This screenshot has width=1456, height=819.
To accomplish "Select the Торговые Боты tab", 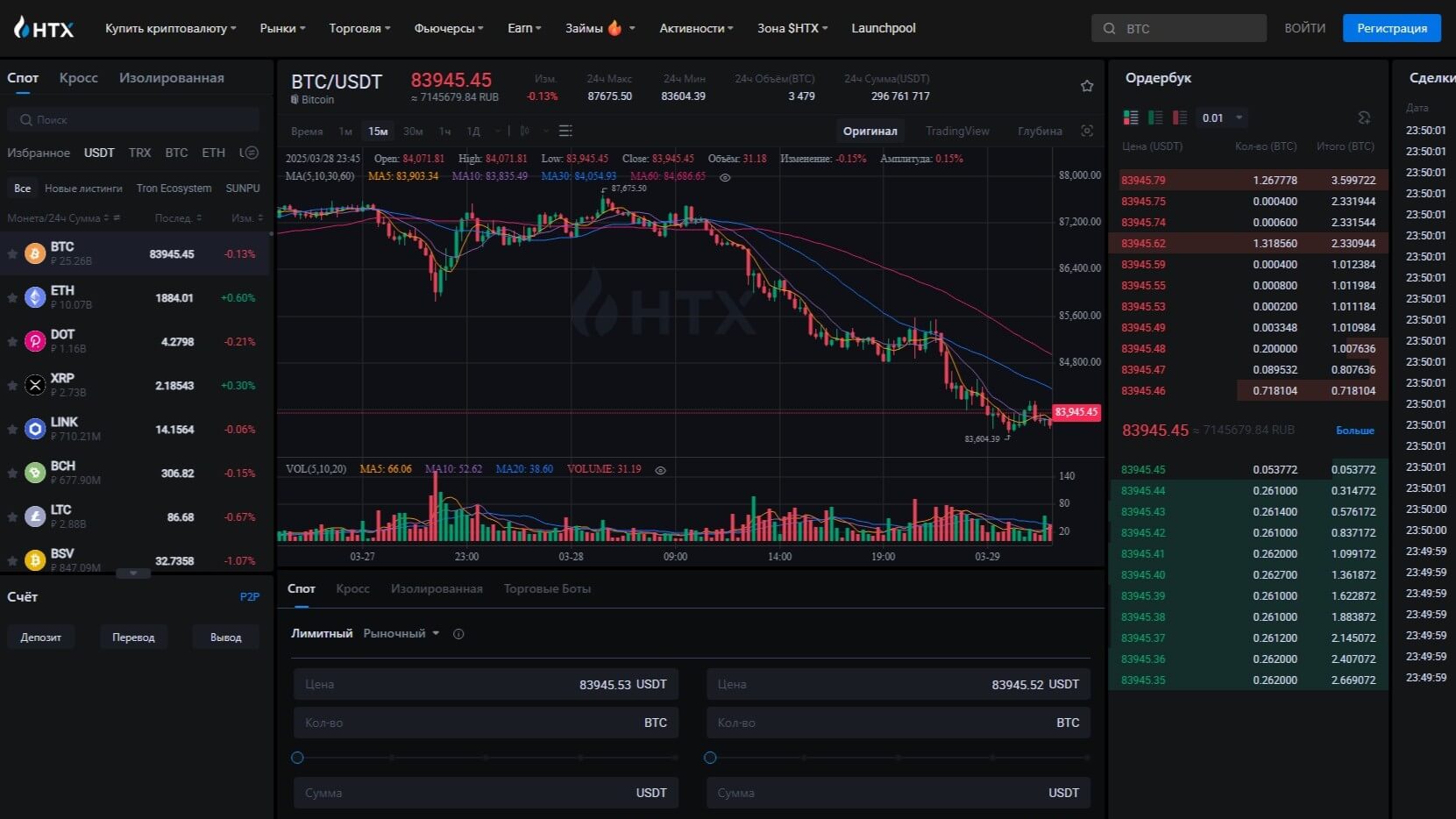I will tap(547, 588).
